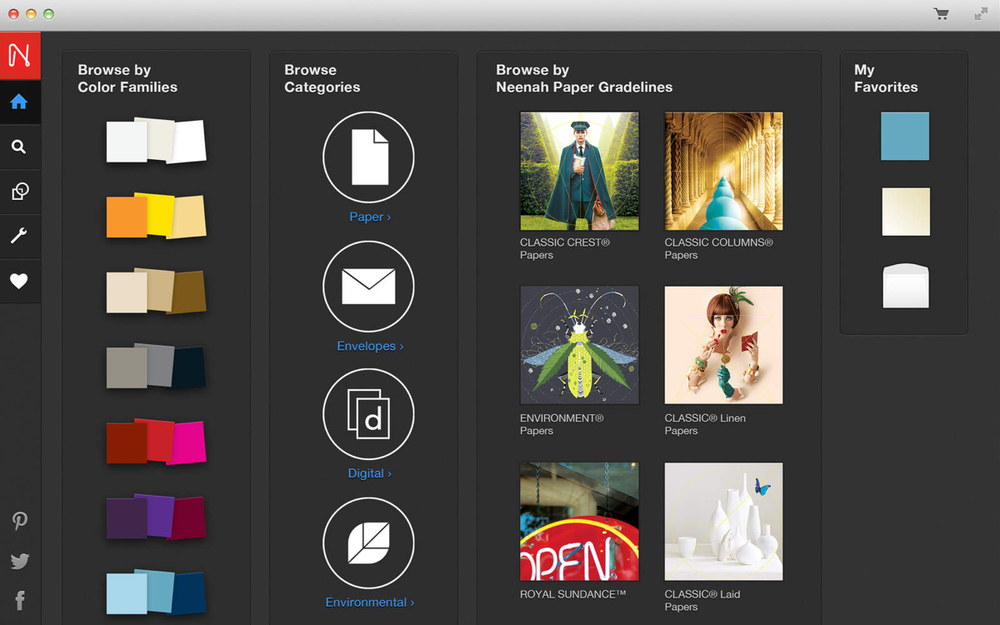Open the search magnifier icon
Screen dimensions: 1000x625
[x=19, y=147]
